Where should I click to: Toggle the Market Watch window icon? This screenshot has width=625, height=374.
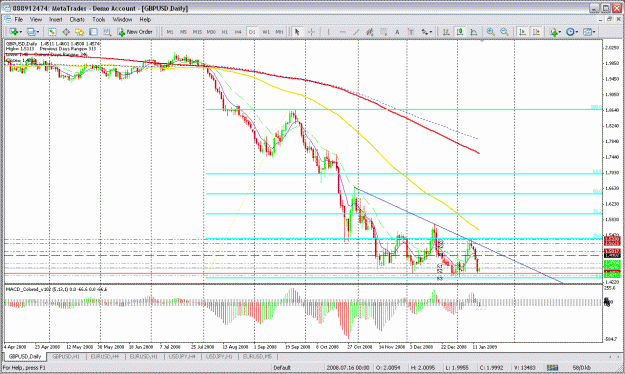tap(52, 32)
